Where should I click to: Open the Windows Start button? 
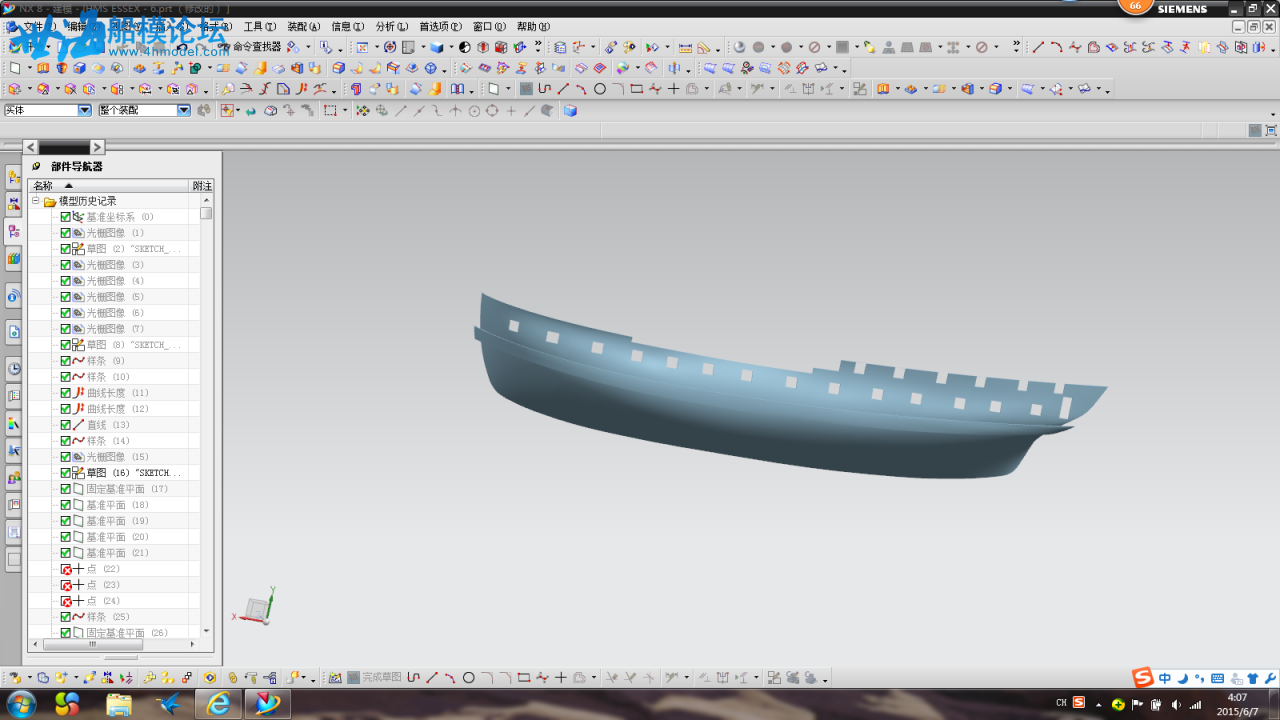[20, 704]
